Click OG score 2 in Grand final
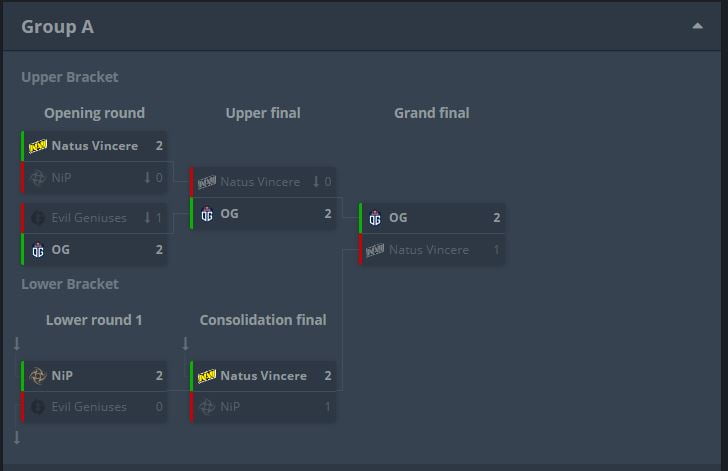Image resolution: width=728 pixels, height=471 pixels. click(x=496, y=218)
